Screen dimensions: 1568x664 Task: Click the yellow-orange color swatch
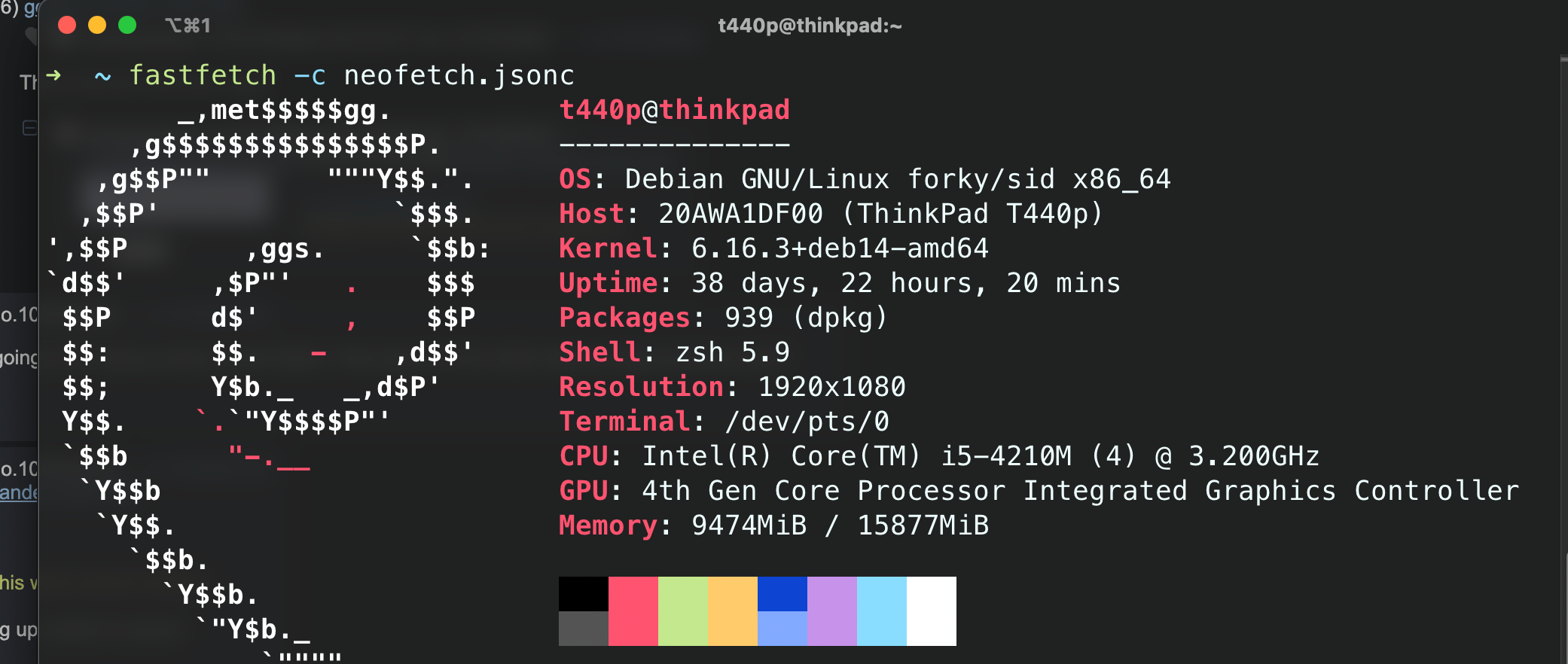pos(733,611)
